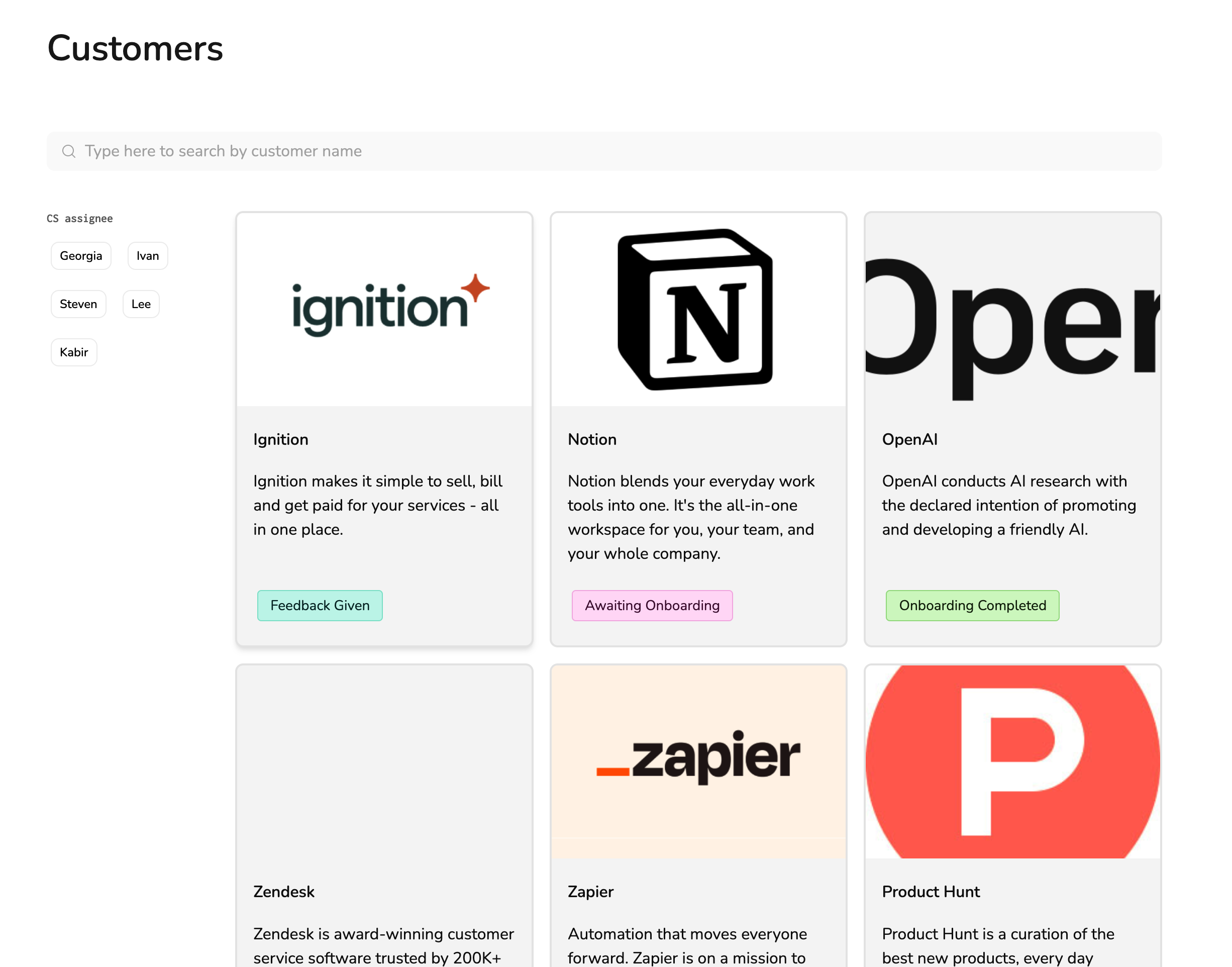1232x967 pixels.
Task: Click the Feedback Given status tag
Action: click(x=320, y=606)
